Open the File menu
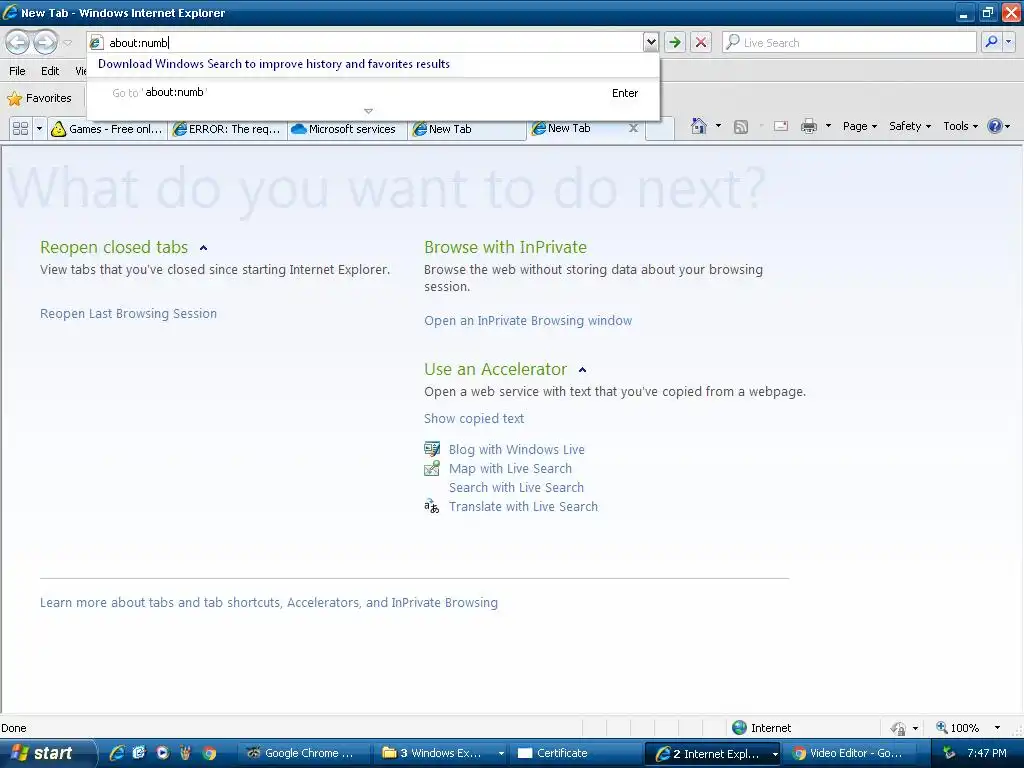The height and width of the screenshot is (768, 1024). point(18,71)
